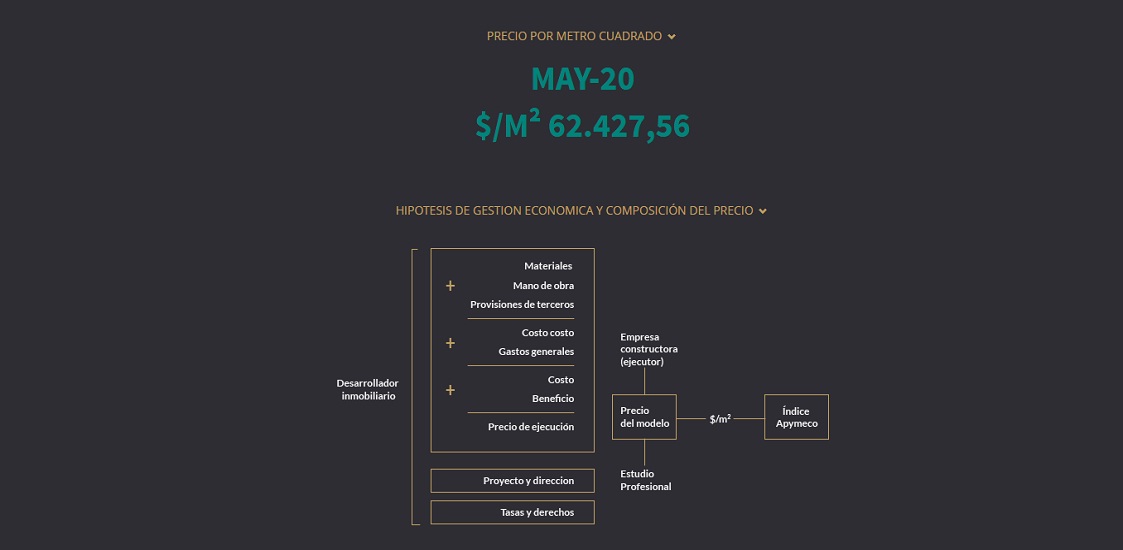Click the Precio del modelo box
Image resolution: width=1123 pixels, height=550 pixels.
tap(644, 417)
